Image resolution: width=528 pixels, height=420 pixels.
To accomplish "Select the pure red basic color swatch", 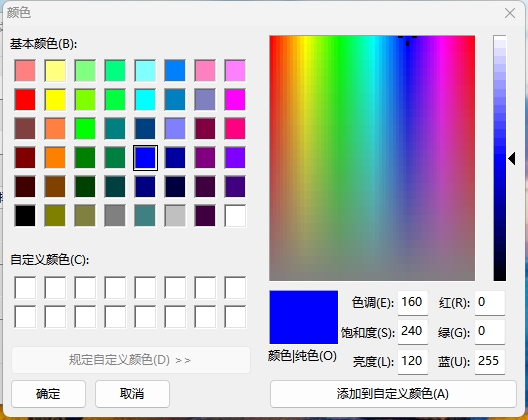I will point(25,100).
